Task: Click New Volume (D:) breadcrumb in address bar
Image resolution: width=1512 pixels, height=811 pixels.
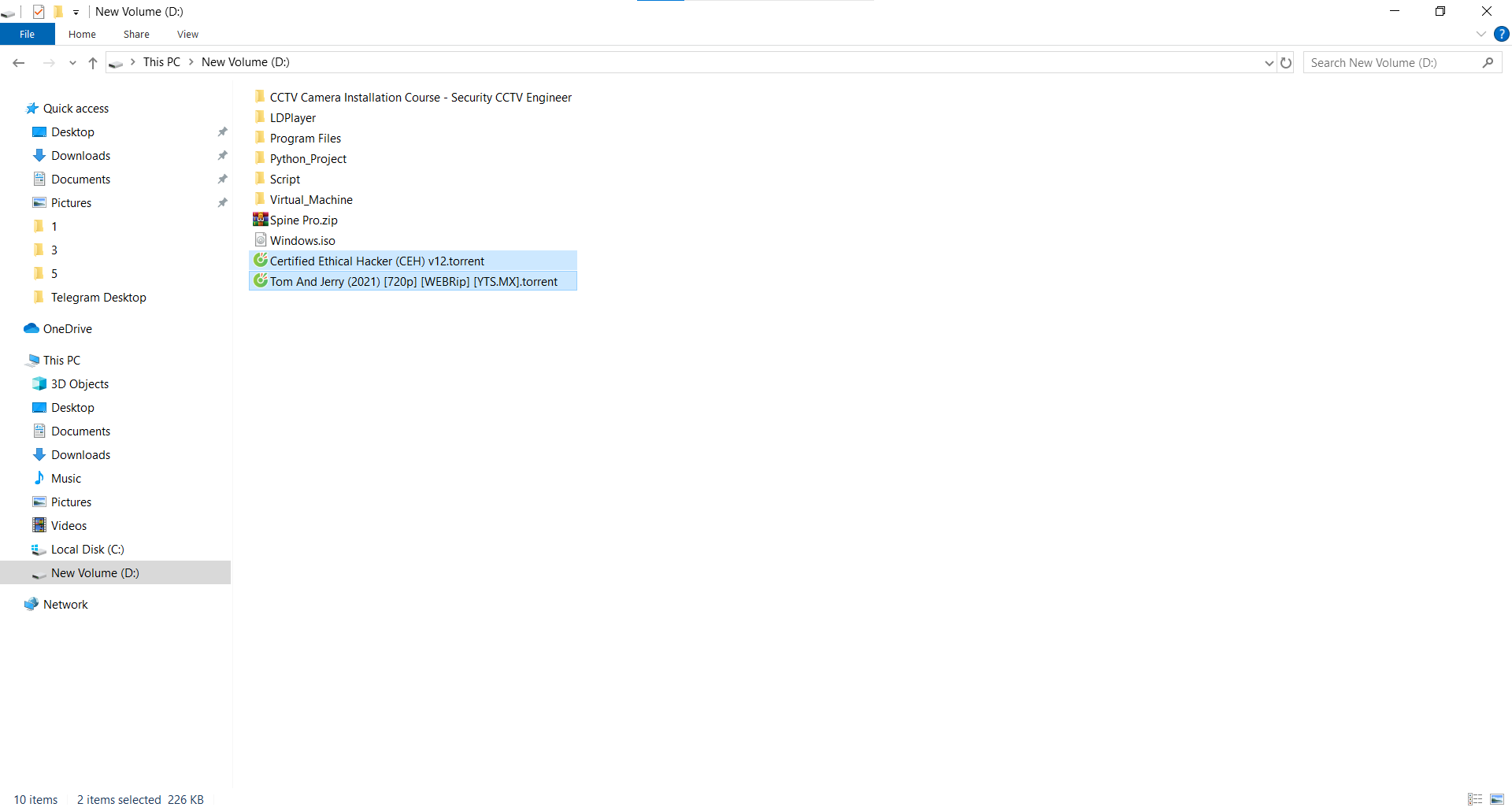Action: pos(246,62)
